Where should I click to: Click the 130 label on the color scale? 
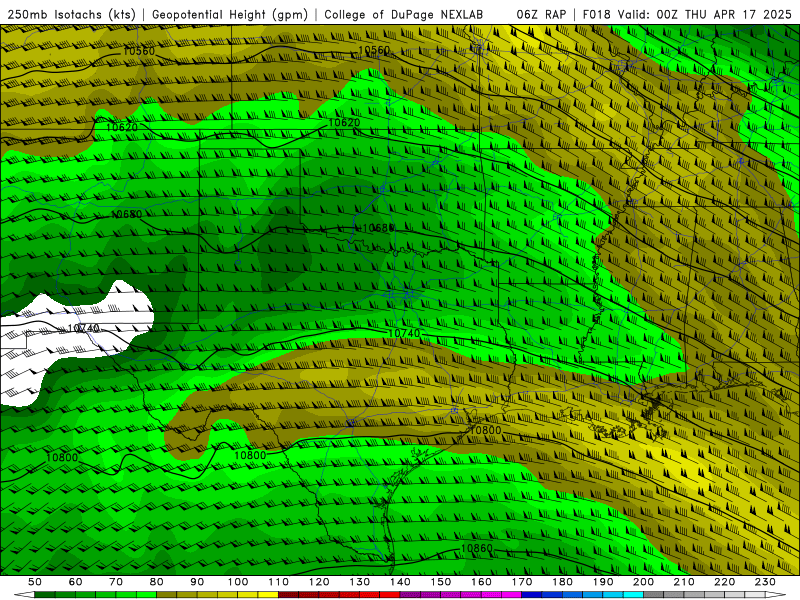(360, 582)
